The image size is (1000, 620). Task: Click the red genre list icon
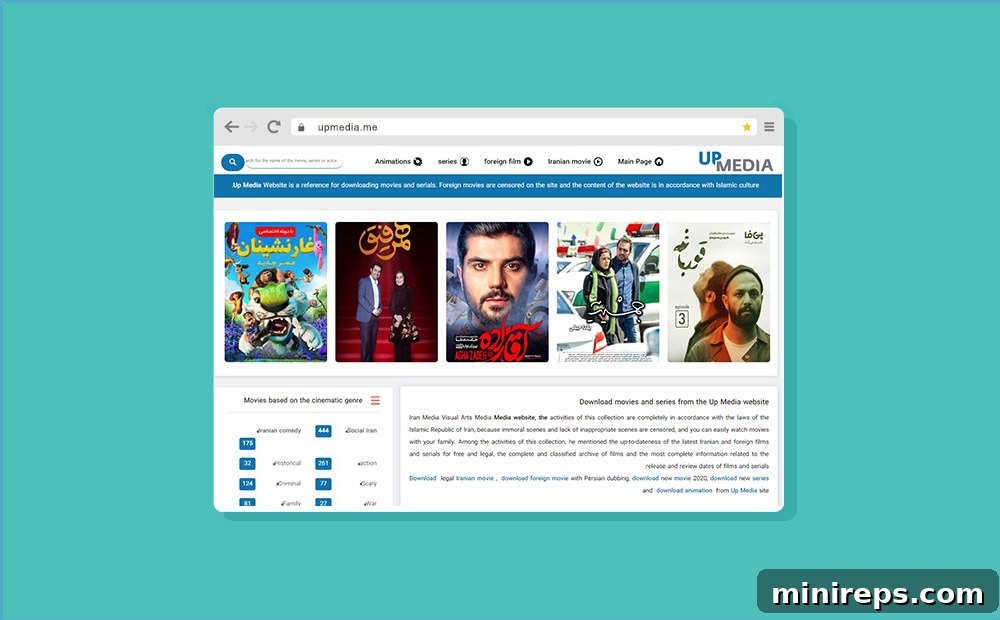[x=375, y=401]
